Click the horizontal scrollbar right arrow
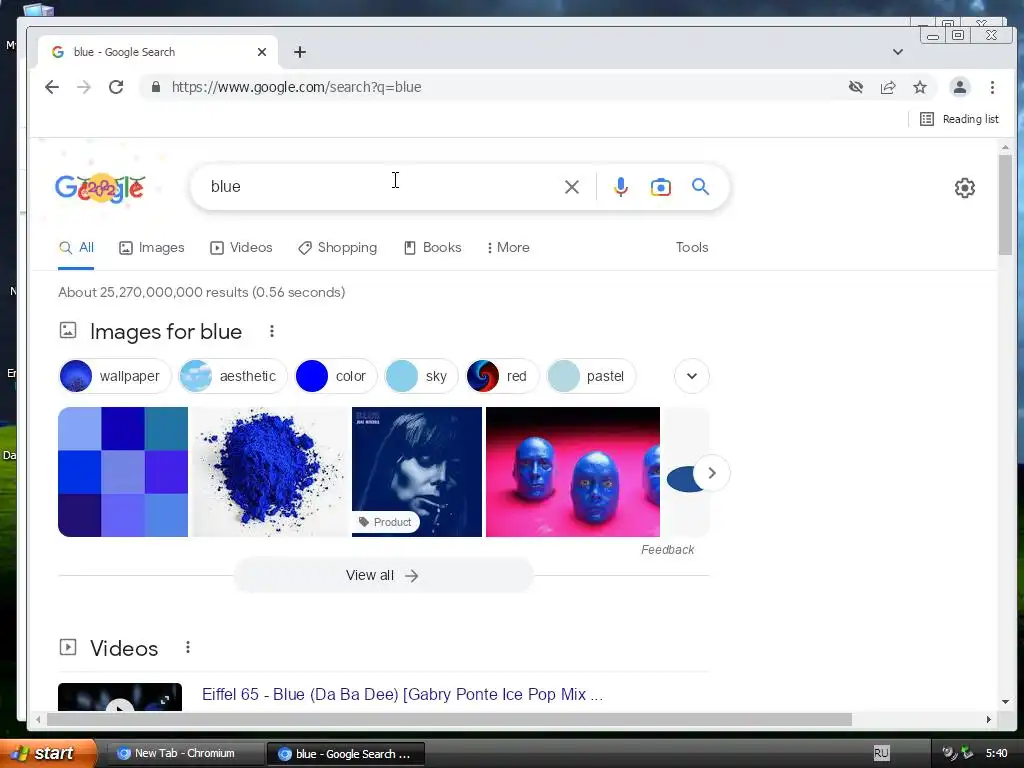The height and width of the screenshot is (768, 1024). 989,719
